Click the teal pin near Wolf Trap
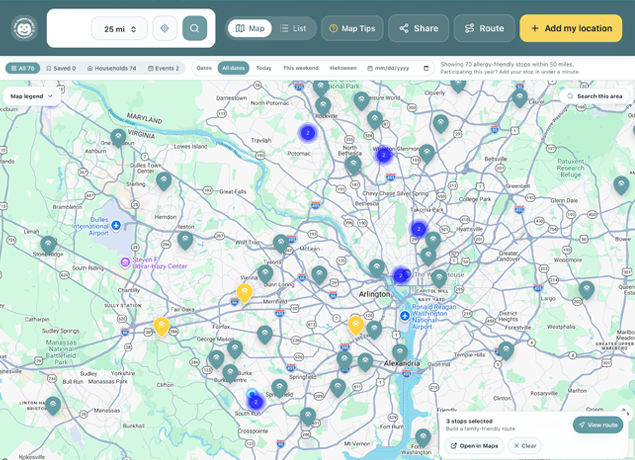 click(x=281, y=244)
